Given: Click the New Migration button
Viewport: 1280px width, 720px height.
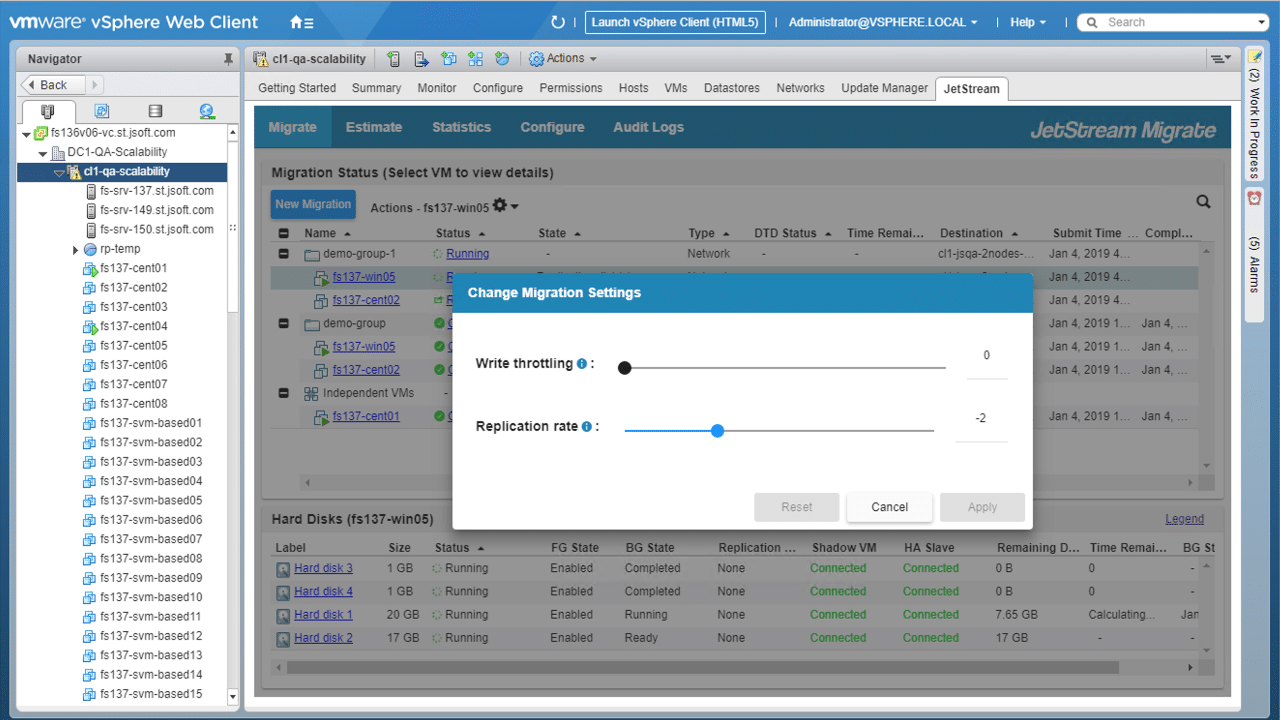Looking at the screenshot, I should tap(313, 205).
